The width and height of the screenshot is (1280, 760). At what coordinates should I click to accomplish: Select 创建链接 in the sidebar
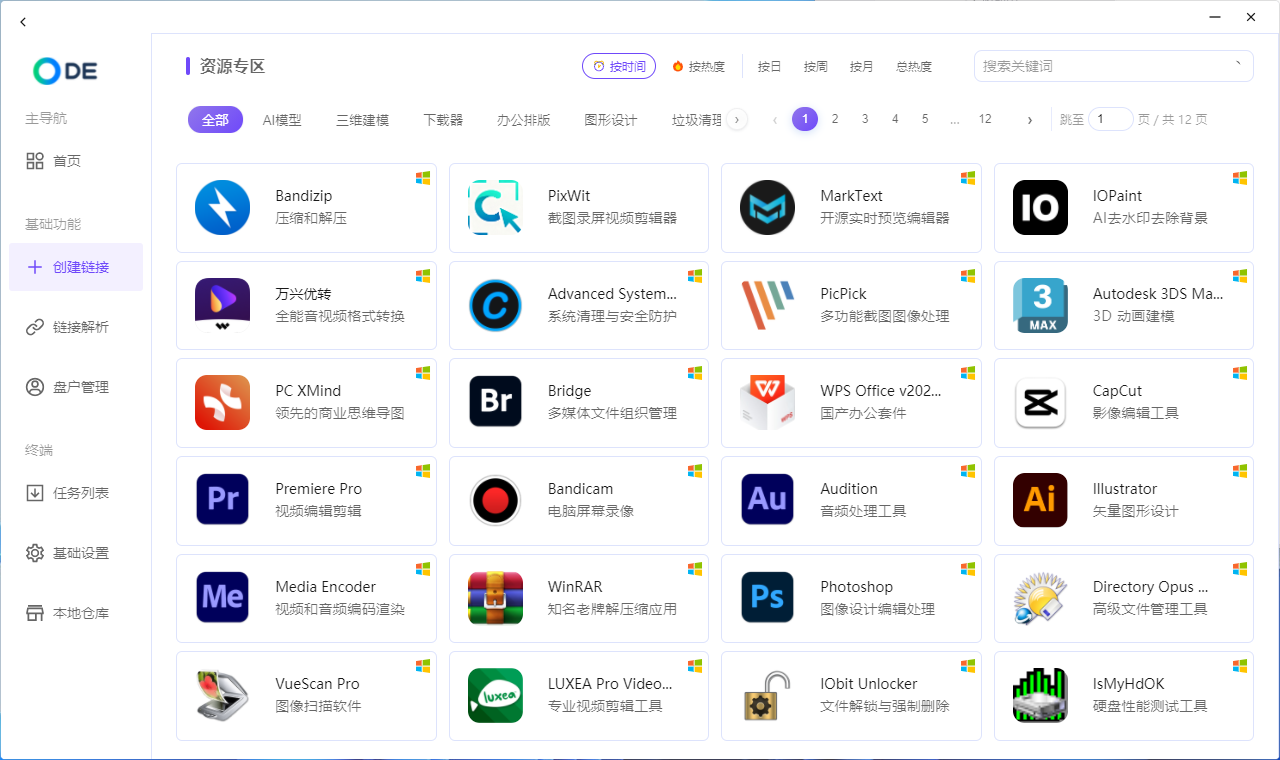(x=76, y=267)
